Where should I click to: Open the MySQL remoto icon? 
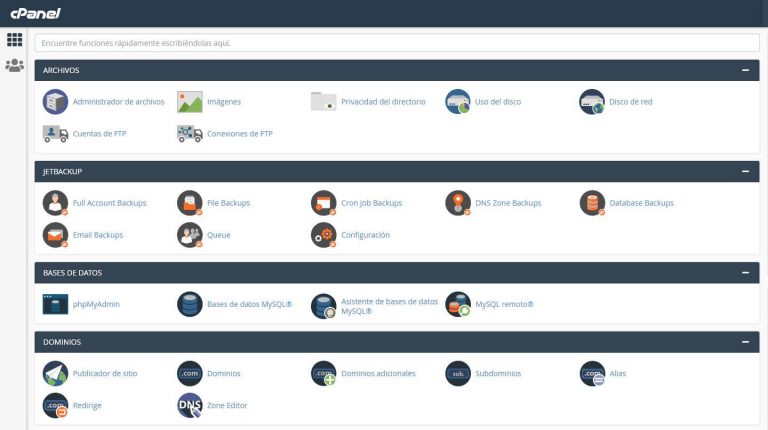[x=457, y=304]
